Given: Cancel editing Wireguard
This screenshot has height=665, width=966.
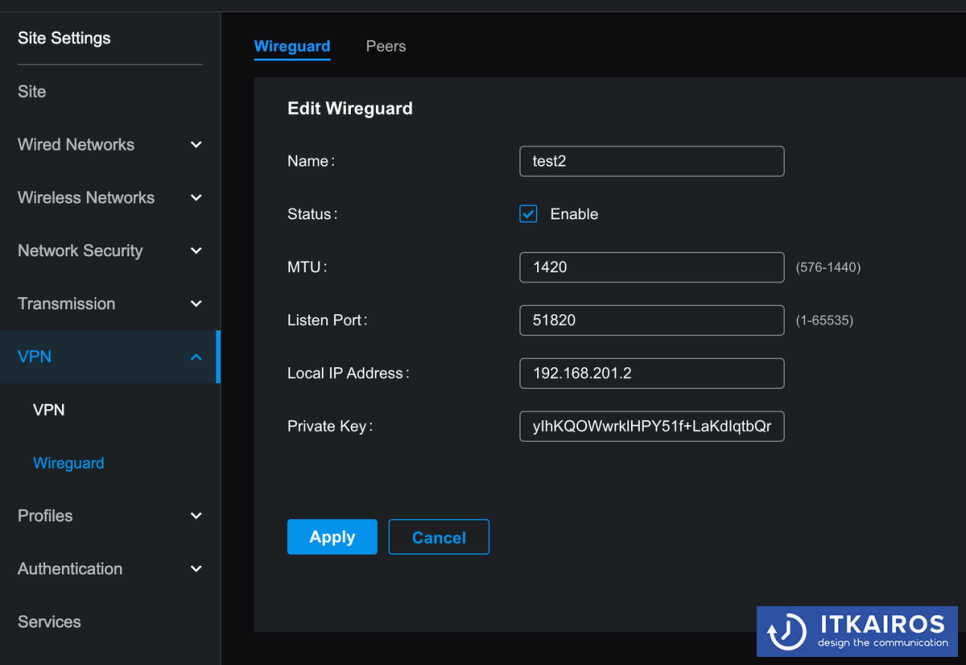Looking at the screenshot, I should tap(439, 537).
